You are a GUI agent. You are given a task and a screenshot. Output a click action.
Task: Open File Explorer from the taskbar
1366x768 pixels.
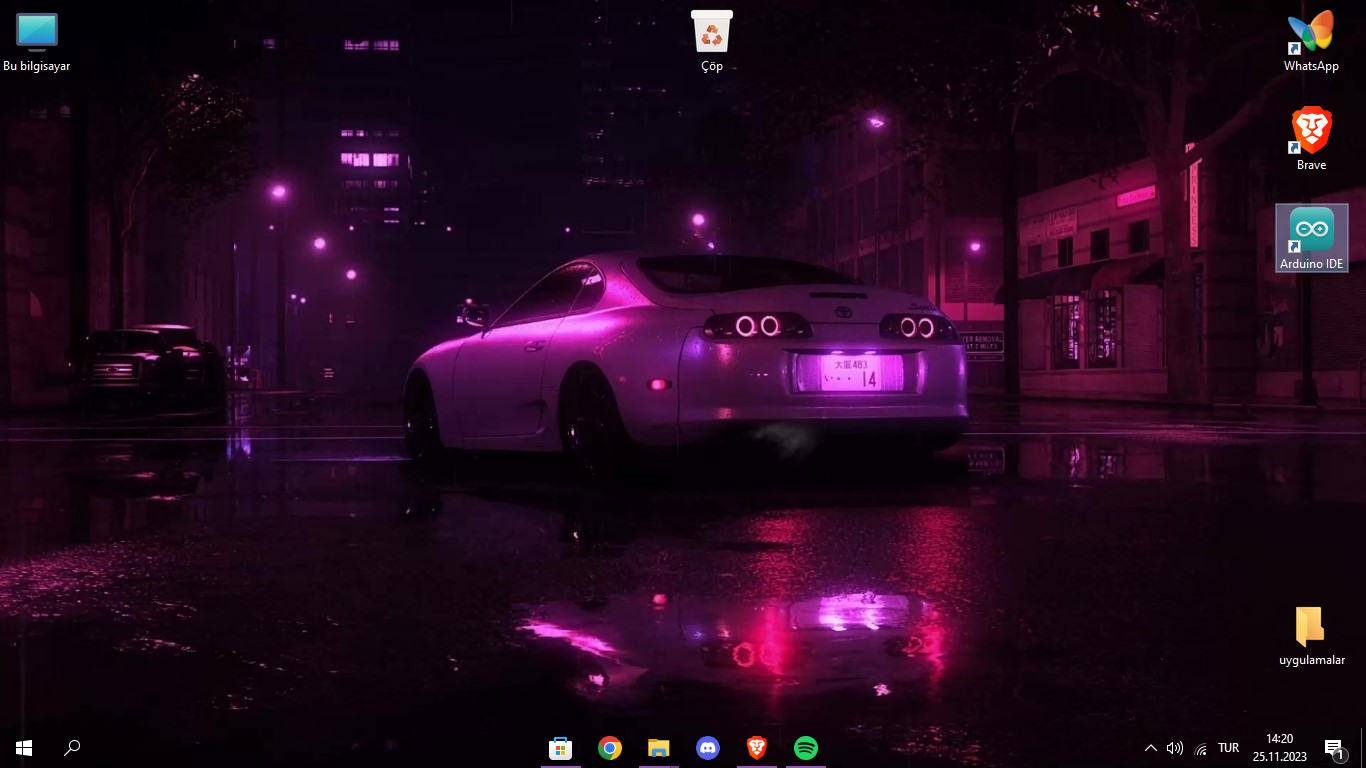coord(658,747)
